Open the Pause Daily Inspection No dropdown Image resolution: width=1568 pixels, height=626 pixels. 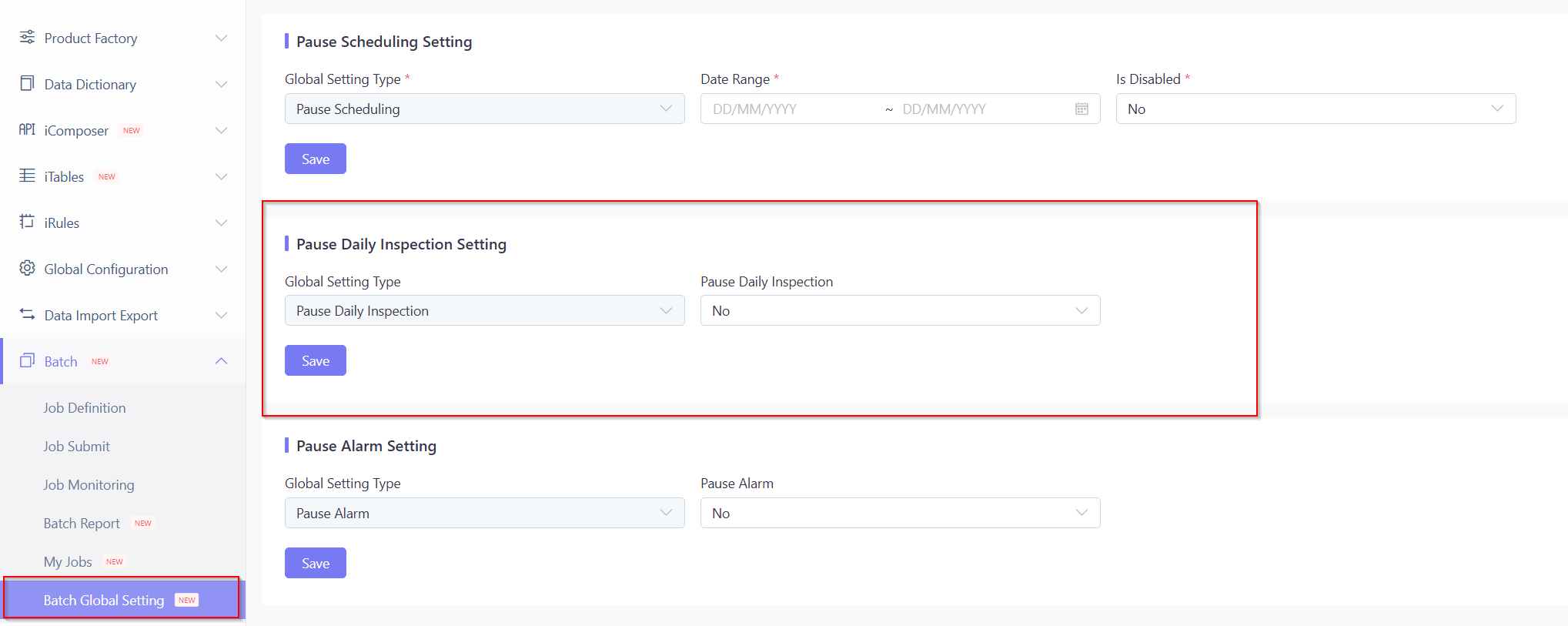[900, 311]
